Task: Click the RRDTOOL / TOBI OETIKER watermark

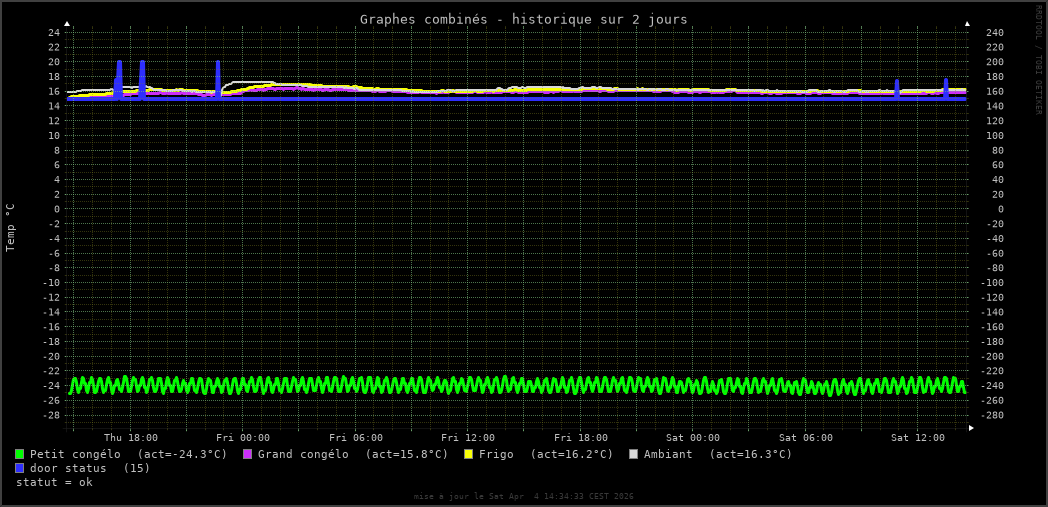Action: [x=1038, y=60]
